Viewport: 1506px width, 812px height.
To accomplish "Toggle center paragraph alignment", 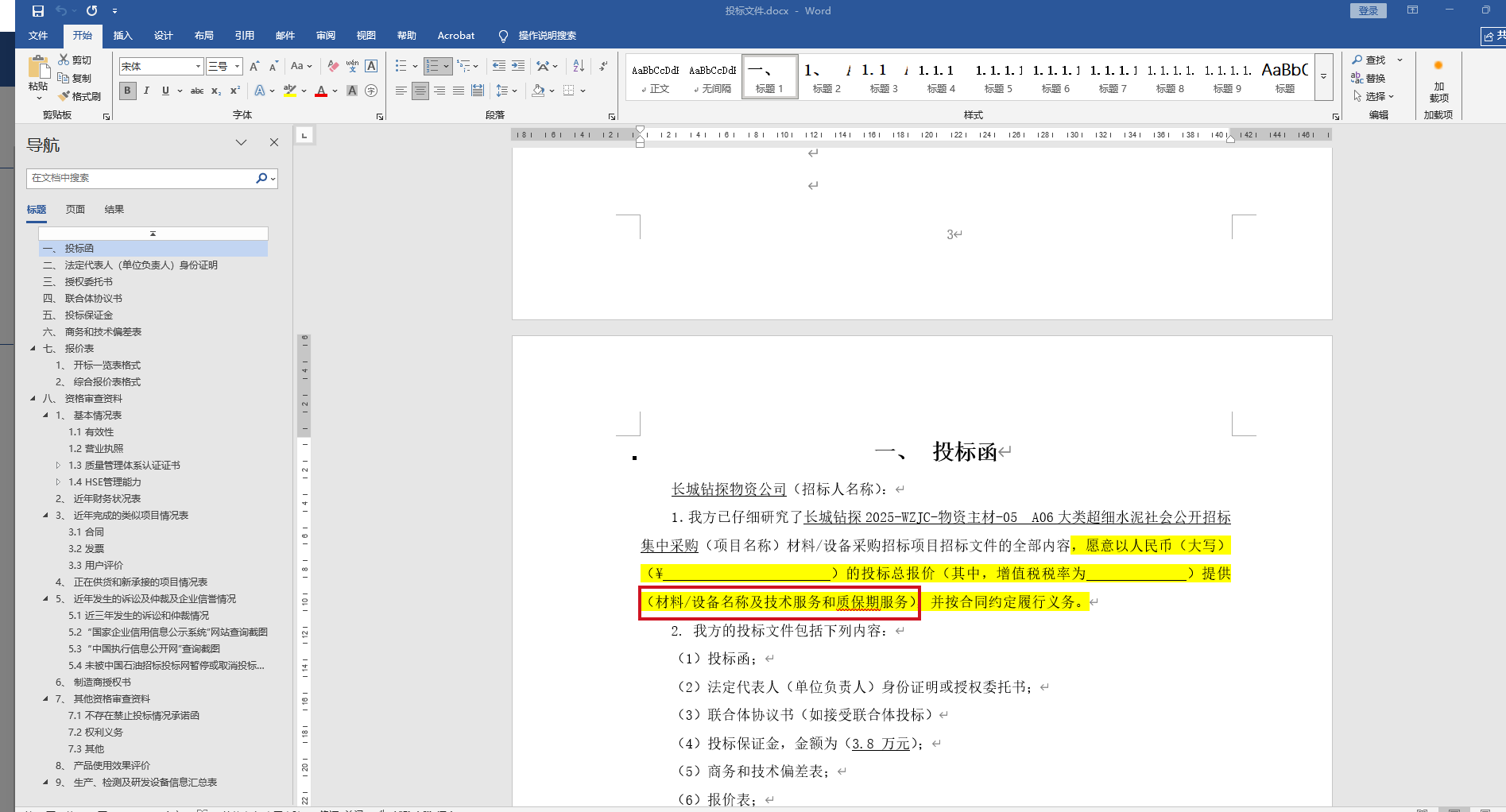I will pyautogui.click(x=420, y=91).
